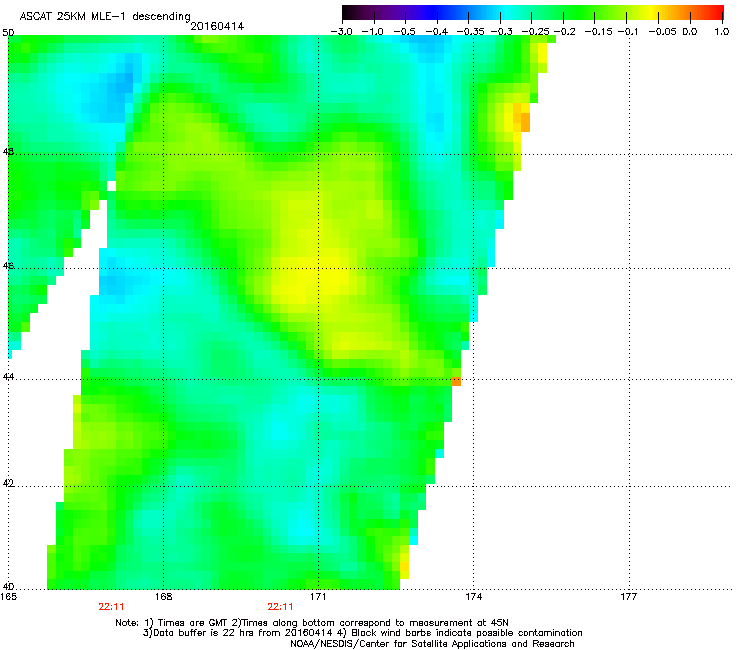This screenshot has width=740, height=650.
Task: Click the date label 20160414 in title
Action: [x=217, y=26]
